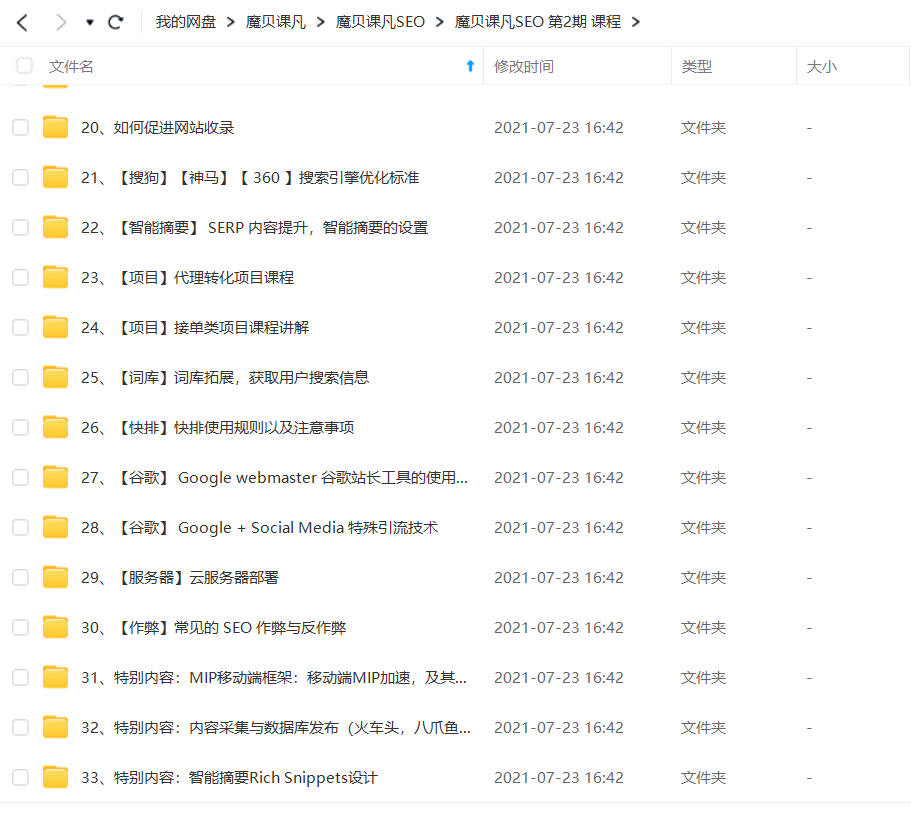
Task: Navigate to 魔贝课凡 breadcrumb
Action: pyautogui.click(x=275, y=22)
